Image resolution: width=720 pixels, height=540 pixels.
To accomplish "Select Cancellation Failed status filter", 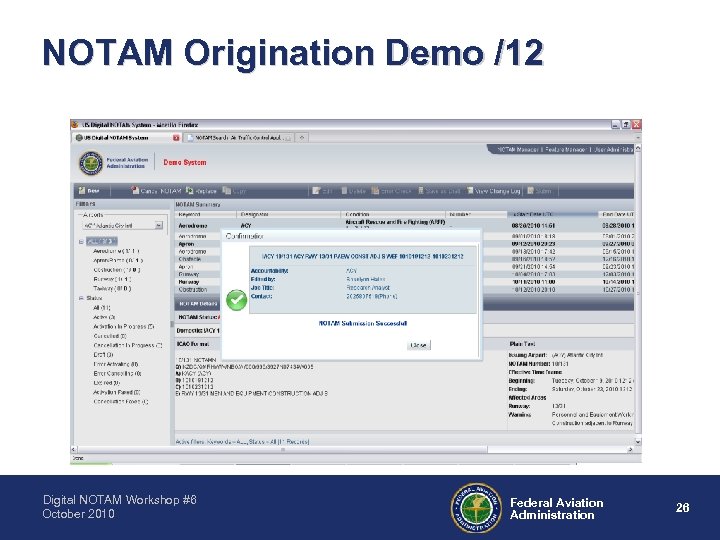I will click(x=121, y=401).
